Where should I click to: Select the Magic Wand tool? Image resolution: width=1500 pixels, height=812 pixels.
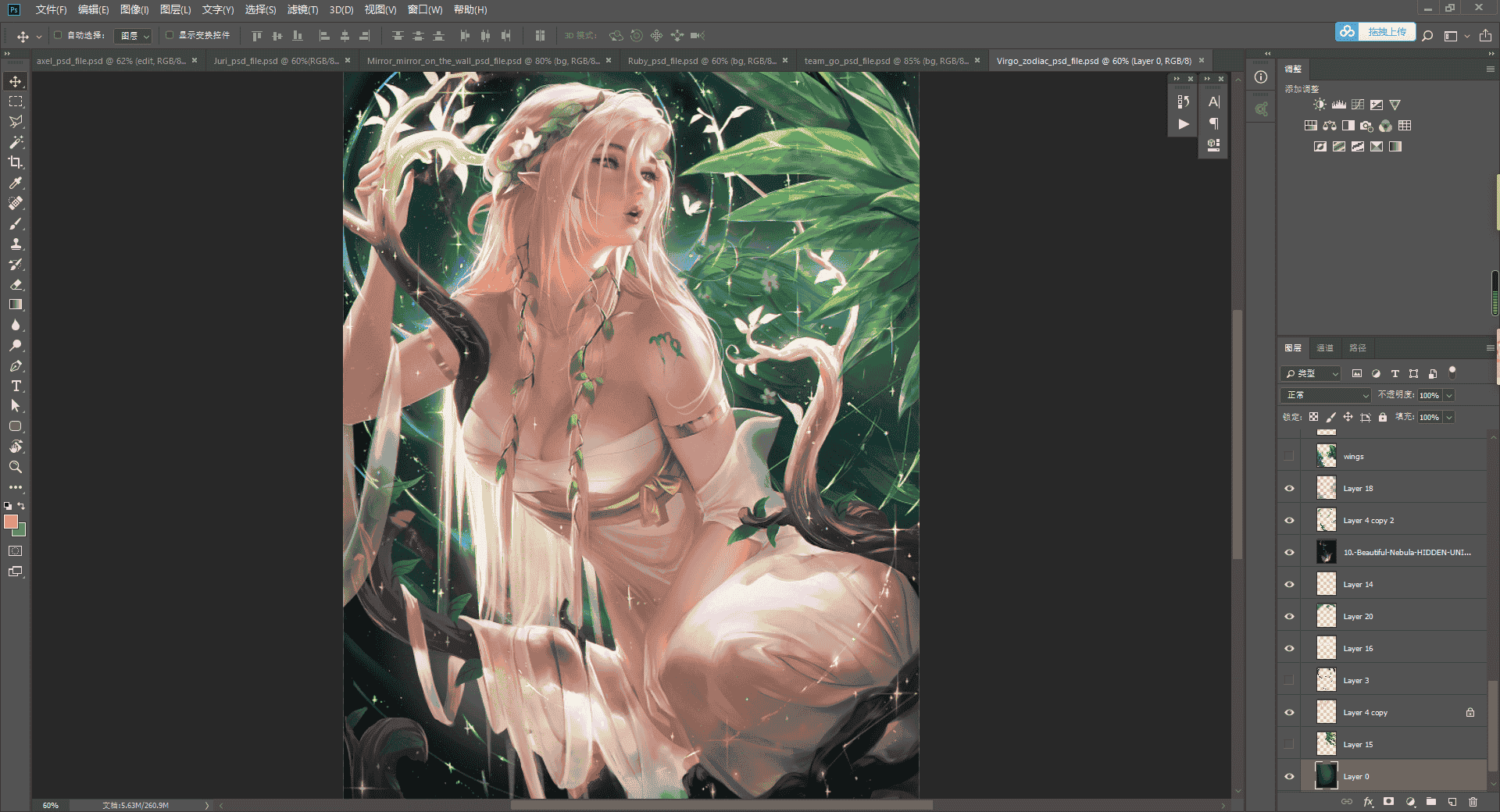click(x=16, y=142)
